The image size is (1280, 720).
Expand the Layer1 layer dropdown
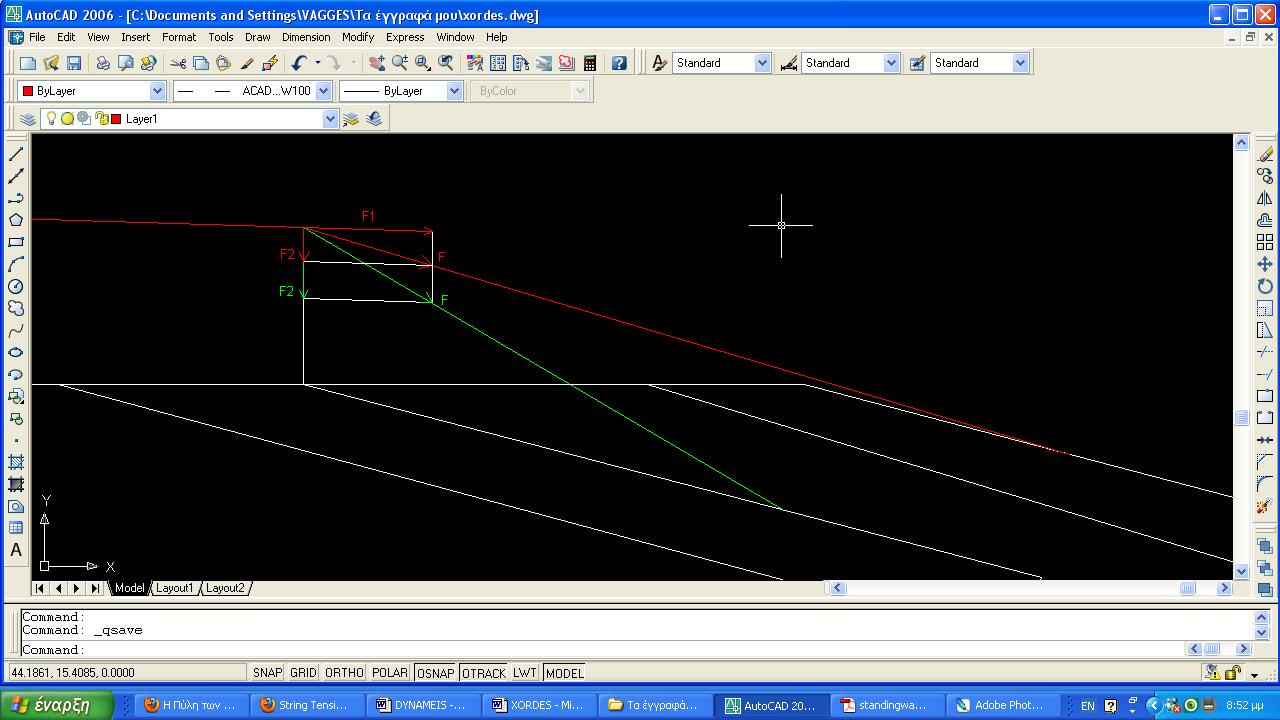(330, 119)
